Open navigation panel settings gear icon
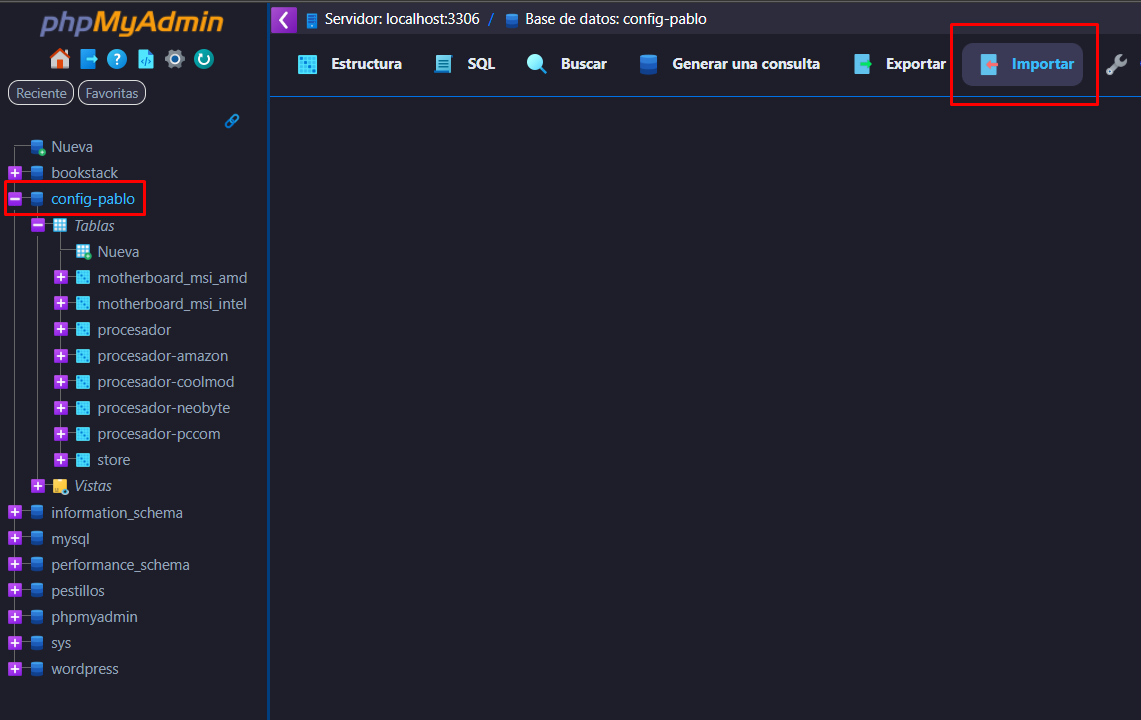Screen dimensions: 1141x720 click(x=175, y=59)
